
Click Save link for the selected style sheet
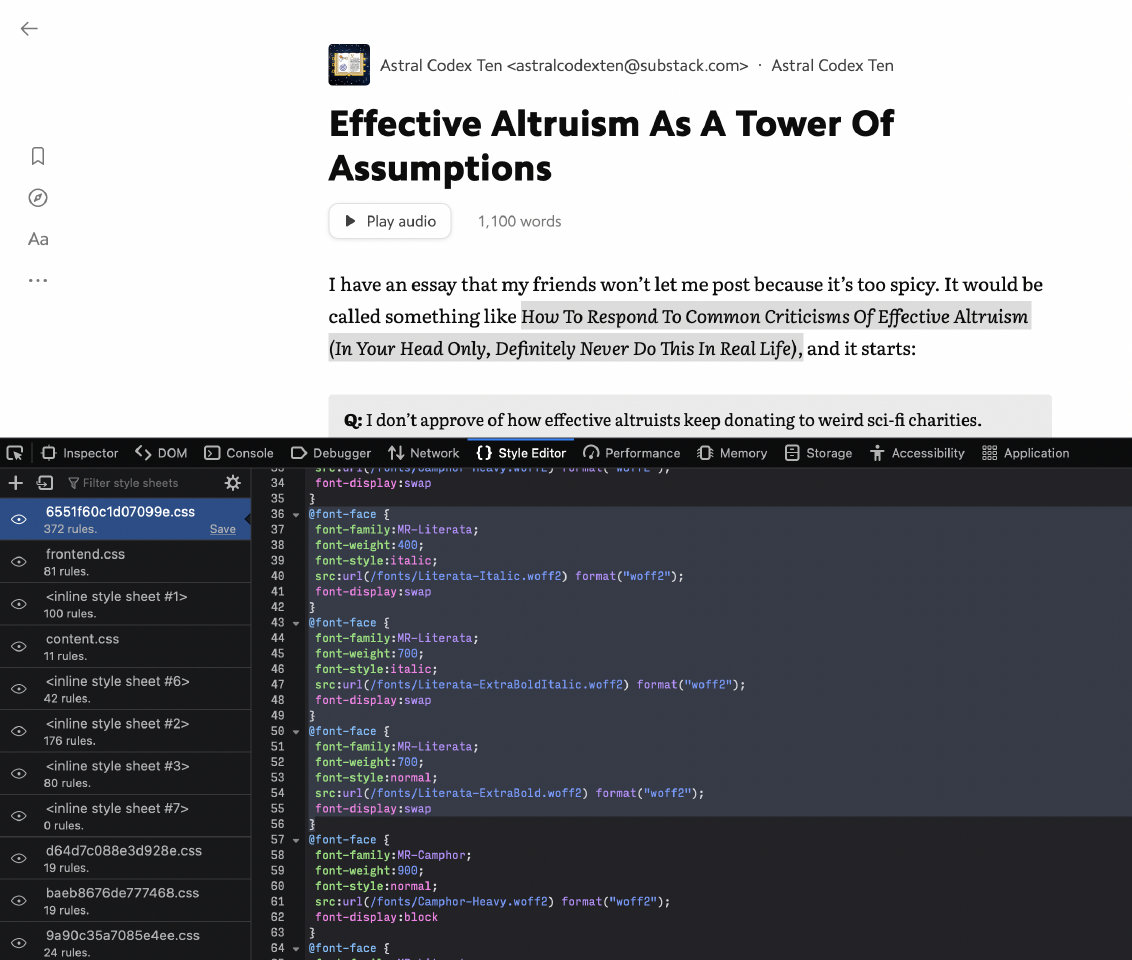coord(222,529)
